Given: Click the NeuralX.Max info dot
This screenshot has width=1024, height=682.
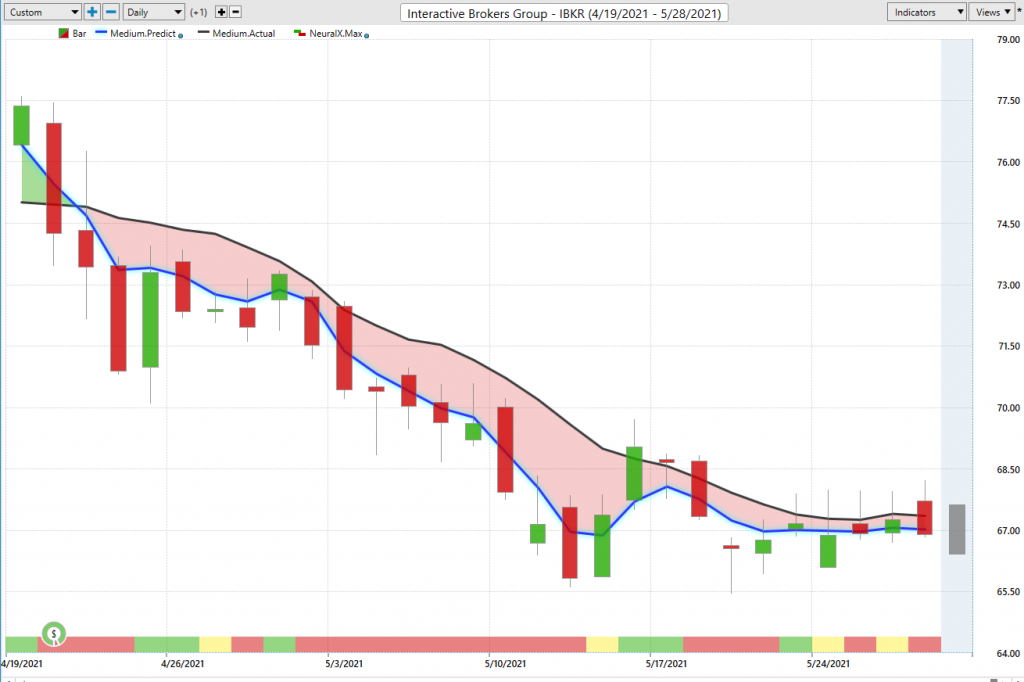Looking at the screenshot, I should click(x=366, y=36).
